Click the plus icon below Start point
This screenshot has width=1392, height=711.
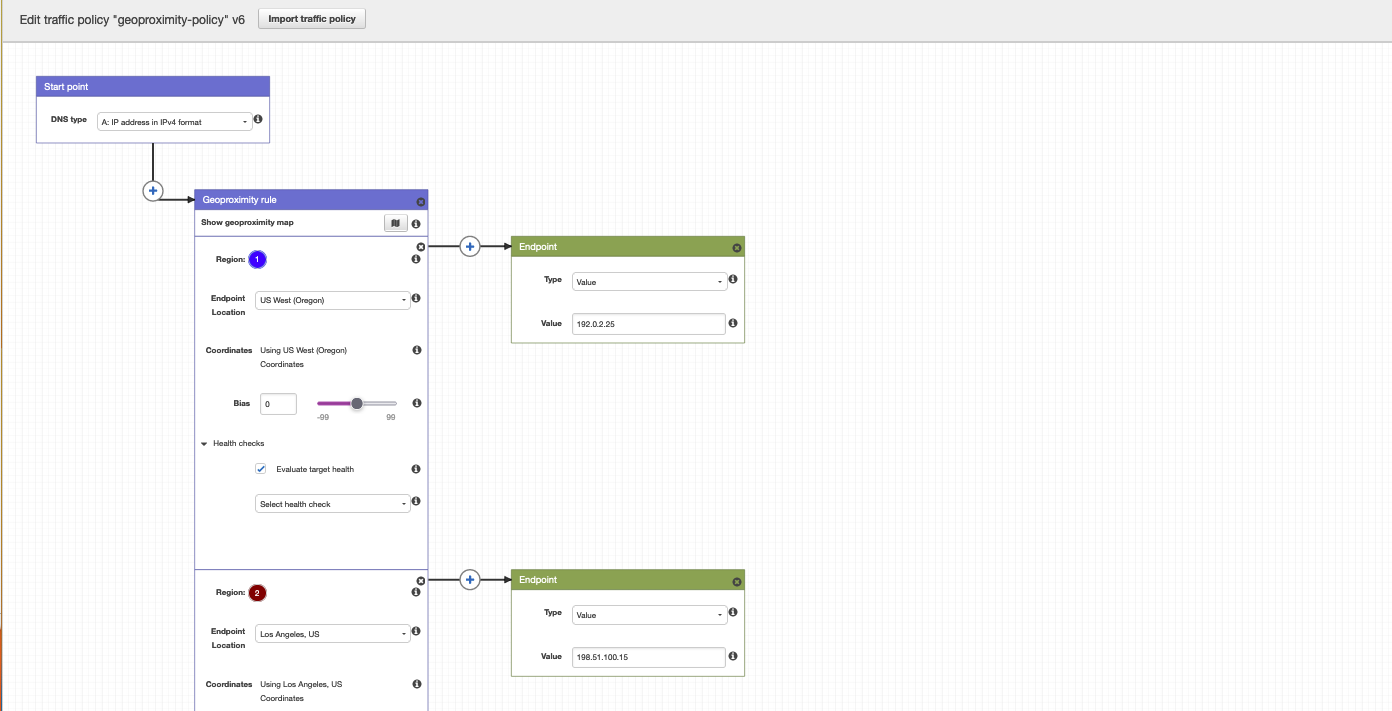(x=152, y=190)
